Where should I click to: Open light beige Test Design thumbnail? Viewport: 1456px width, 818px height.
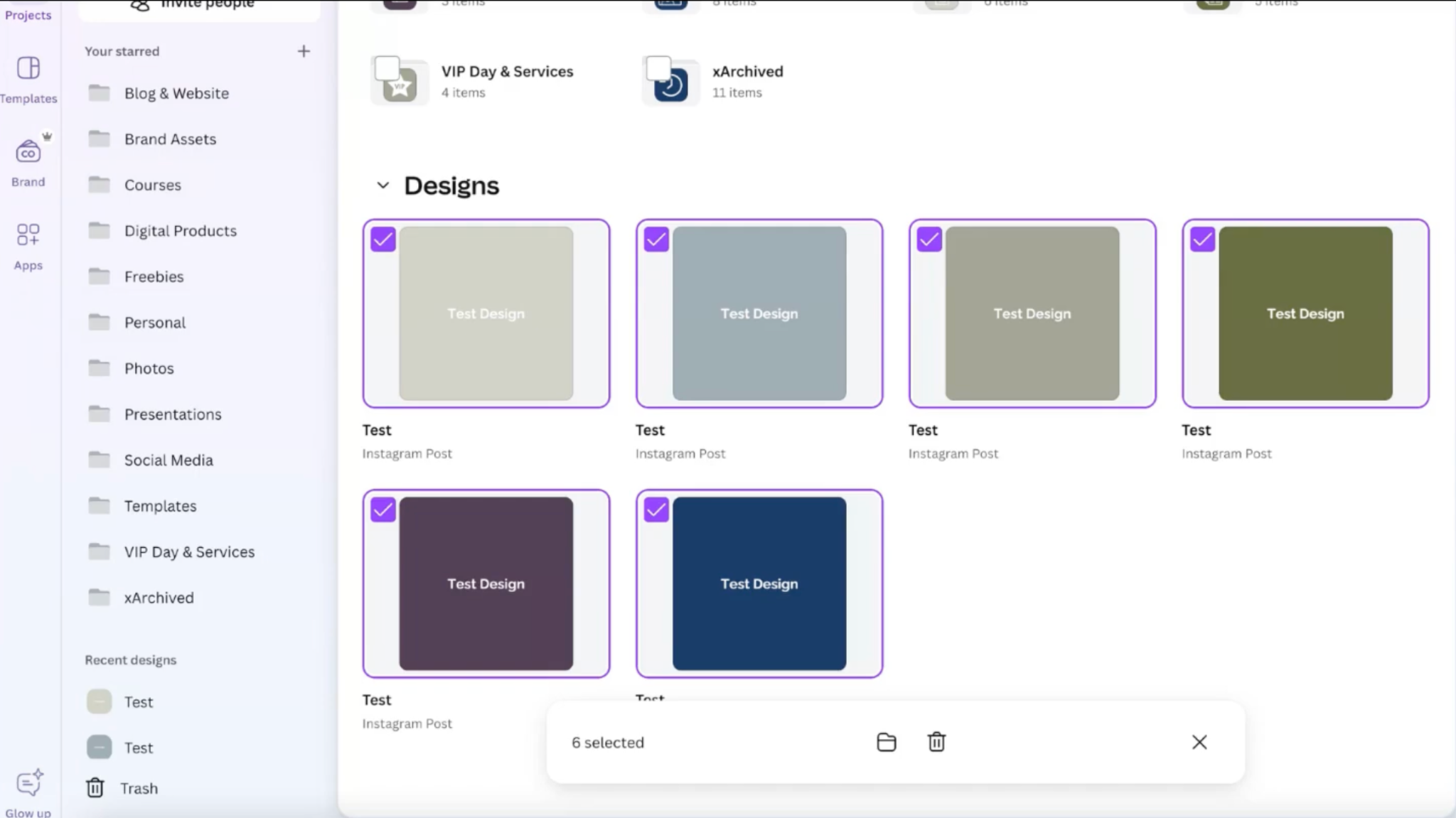[486, 313]
